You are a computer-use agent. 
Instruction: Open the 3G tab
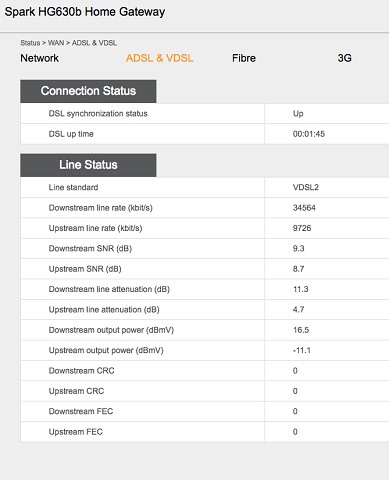(344, 58)
